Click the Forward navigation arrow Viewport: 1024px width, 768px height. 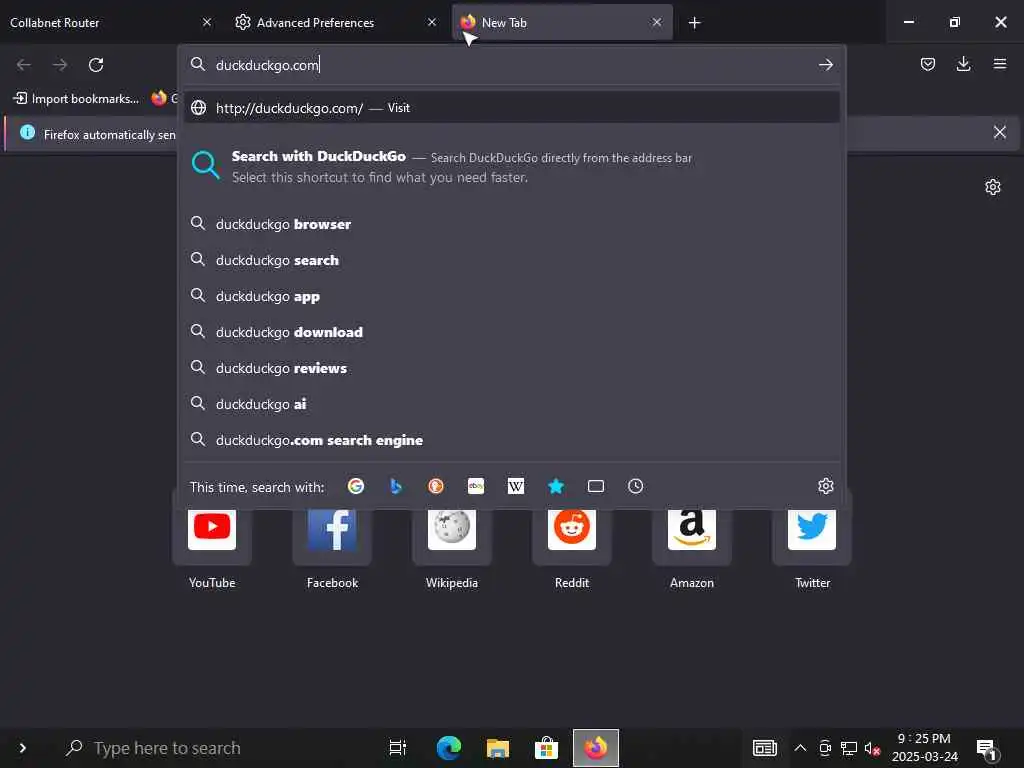click(x=60, y=65)
